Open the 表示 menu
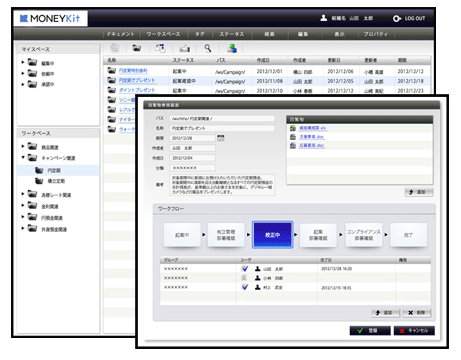 (x=339, y=34)
